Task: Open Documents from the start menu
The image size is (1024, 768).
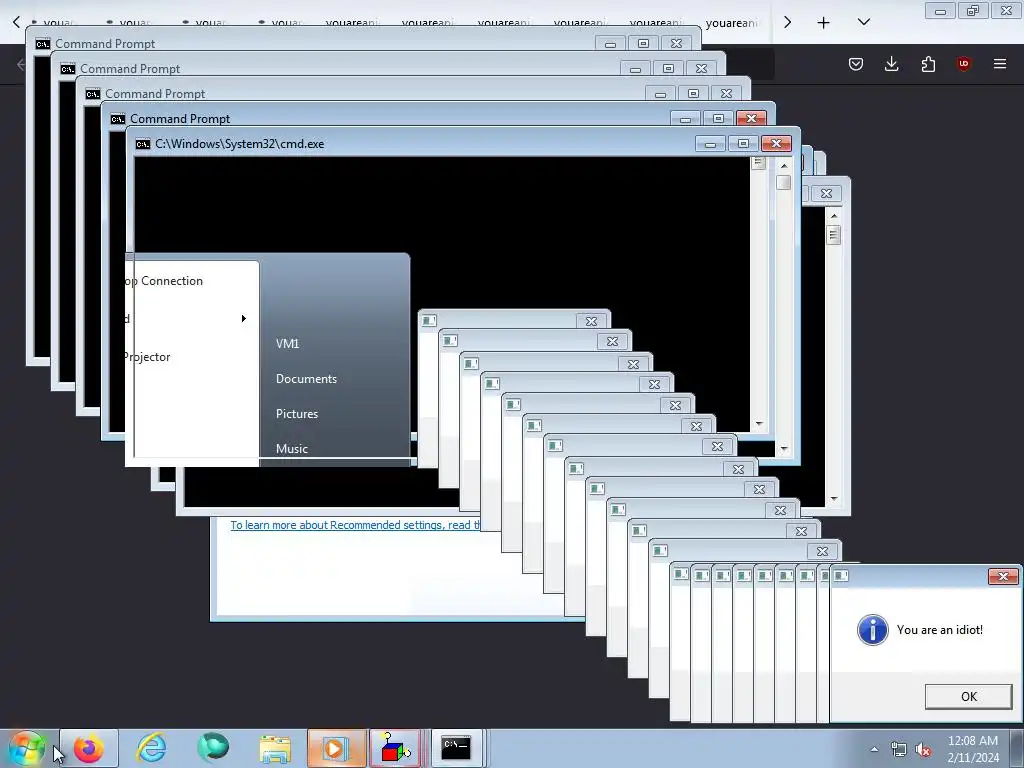Action: click(x=306, y=379)
